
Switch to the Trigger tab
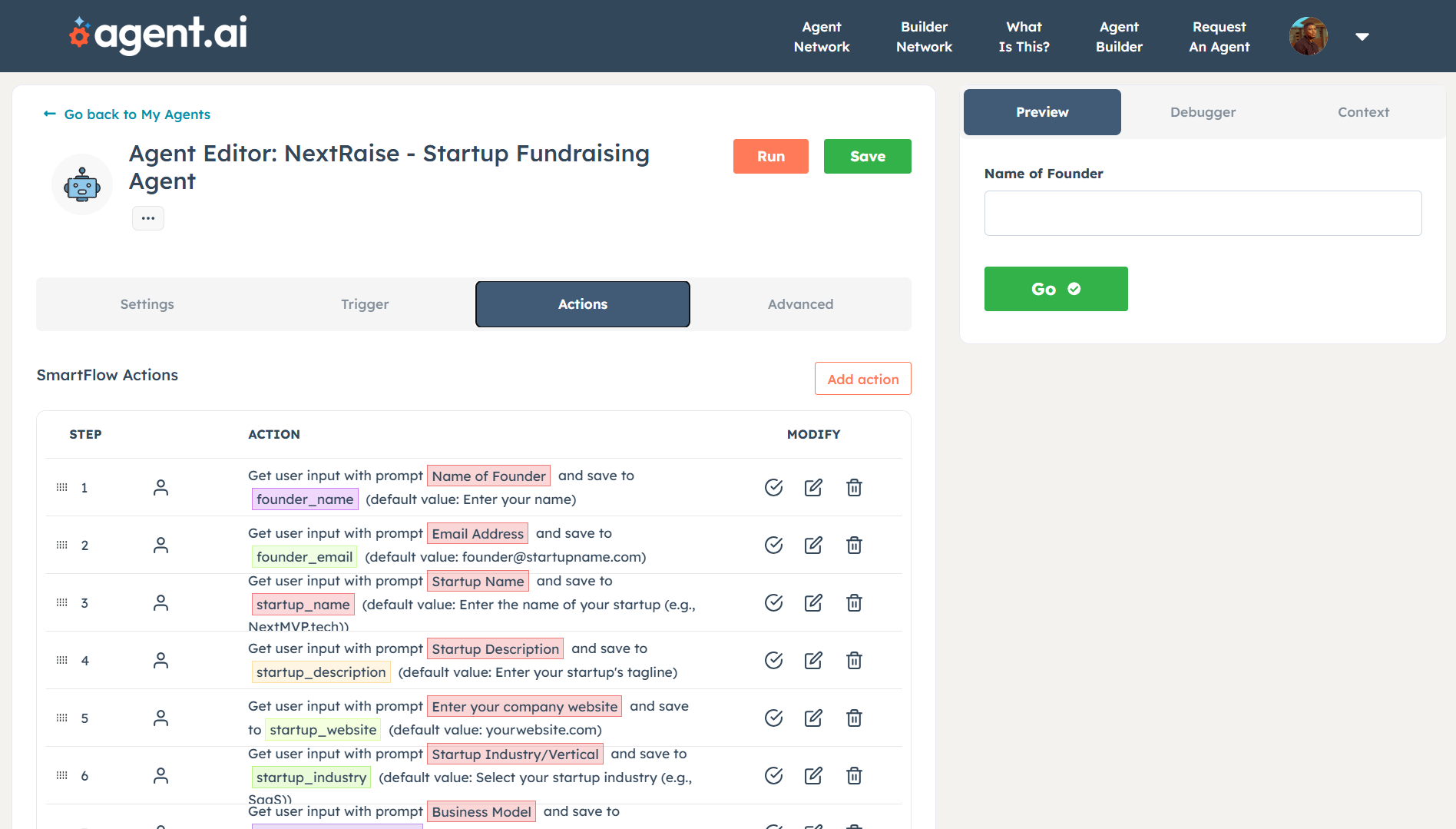click(x=365, y=304)
